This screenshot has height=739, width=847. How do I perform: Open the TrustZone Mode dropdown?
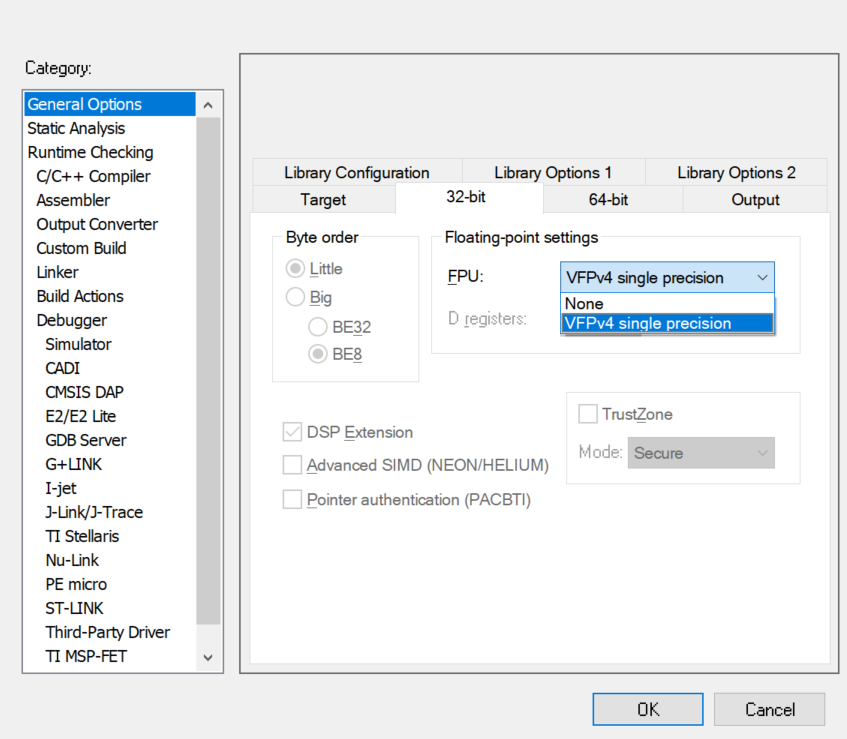[x=701, y=453]
